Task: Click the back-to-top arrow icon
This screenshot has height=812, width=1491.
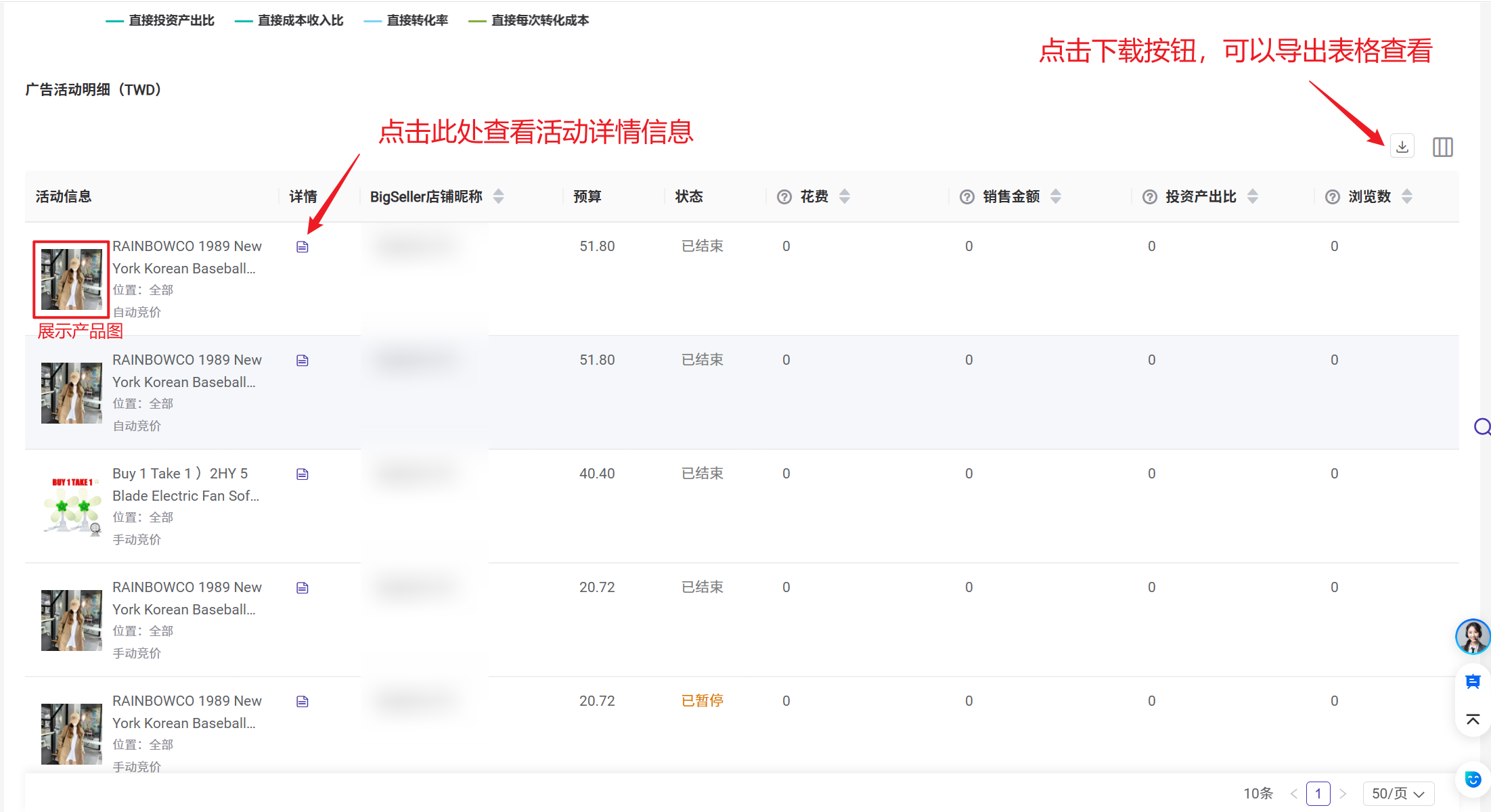Action: 1473,719
